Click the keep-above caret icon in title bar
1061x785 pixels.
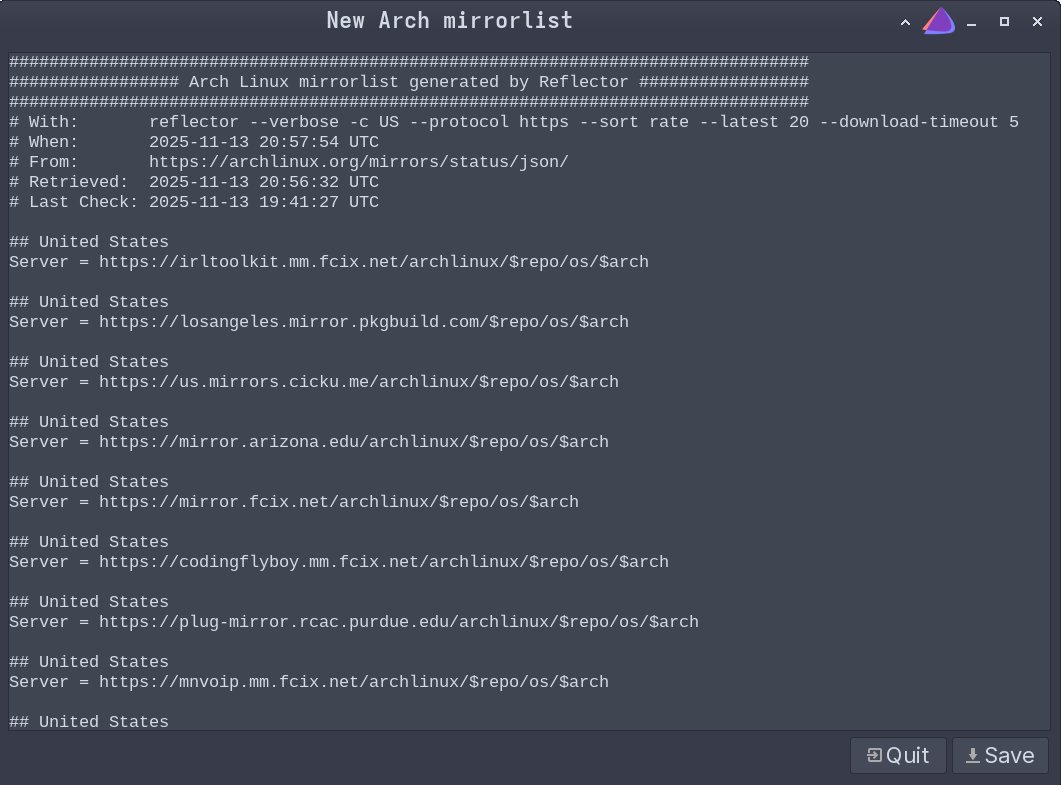pyautogui.click(x=905, y=22)
